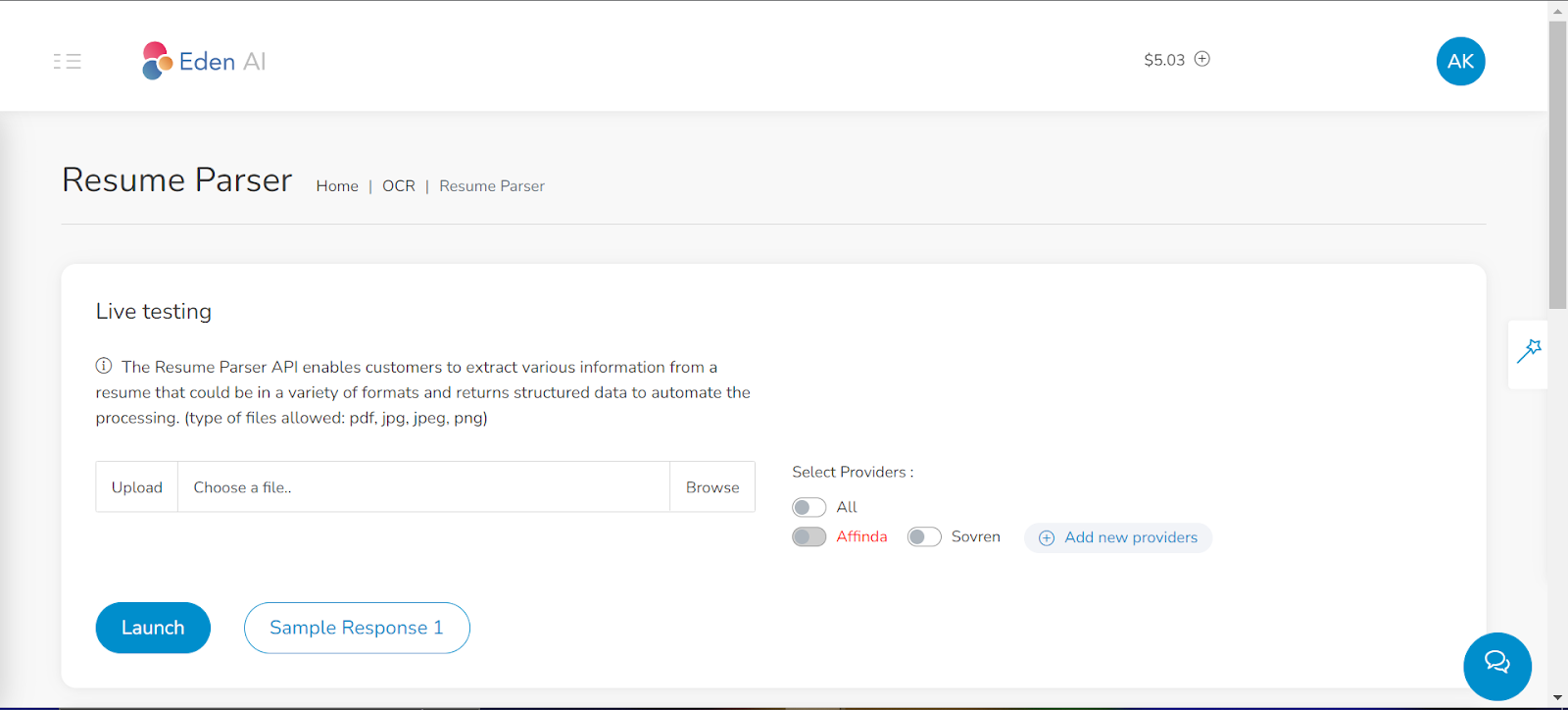Click the info icon beside description

104,366
